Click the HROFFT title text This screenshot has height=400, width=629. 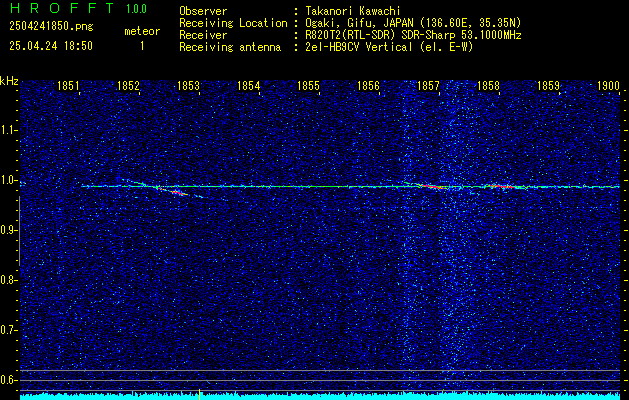click(62, 8)
